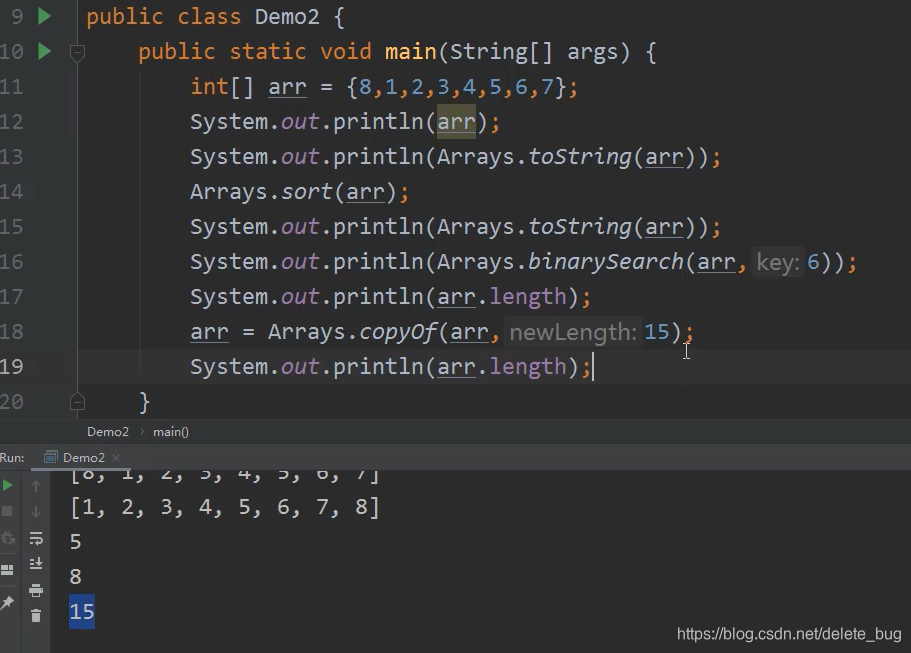
Task: Click arr.length on line 19
Action: point(501,367)
